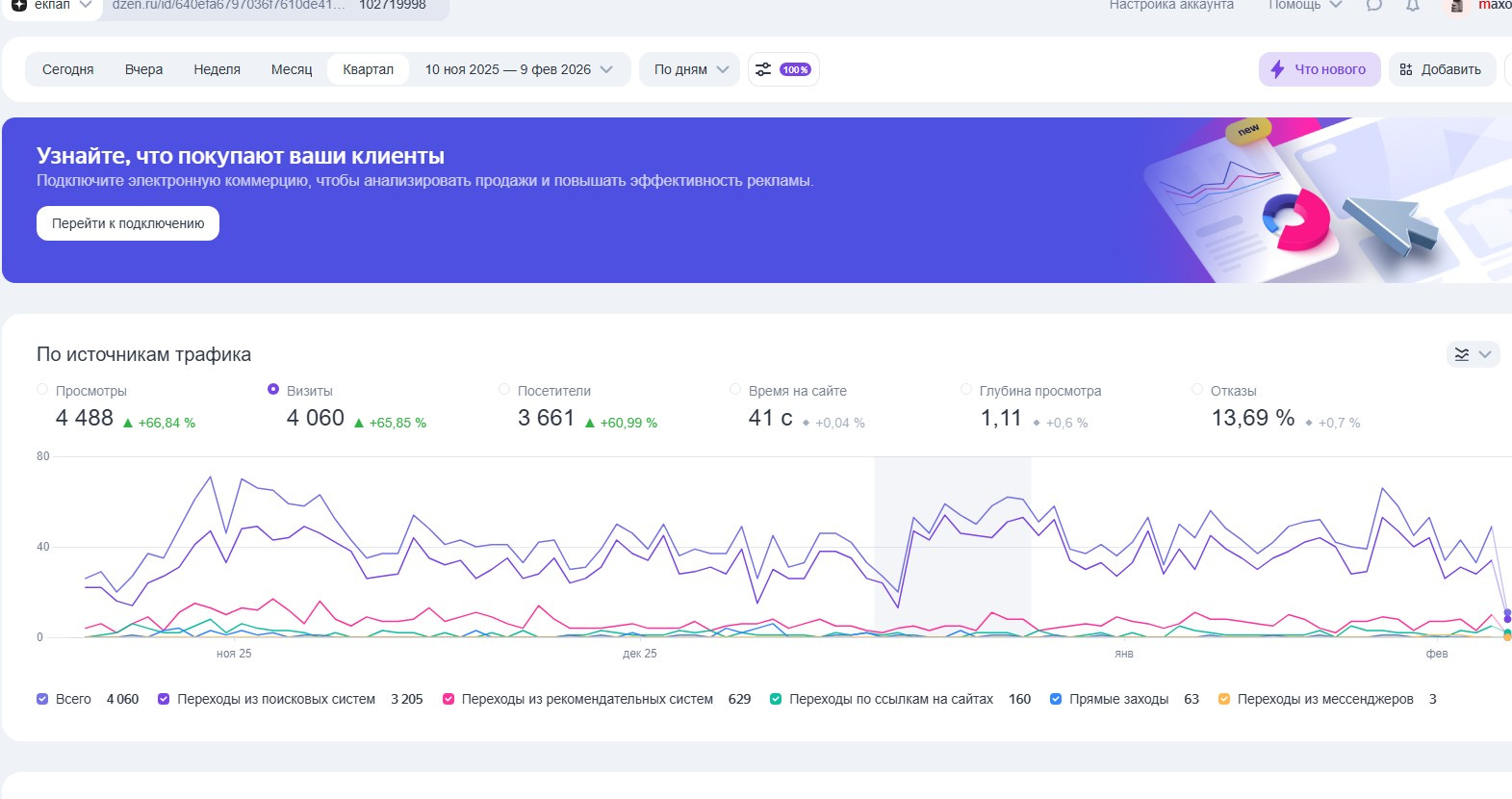Click the Просмотры value 4 488
Screen dimensions: 1512x799
[x=85, y=418]
